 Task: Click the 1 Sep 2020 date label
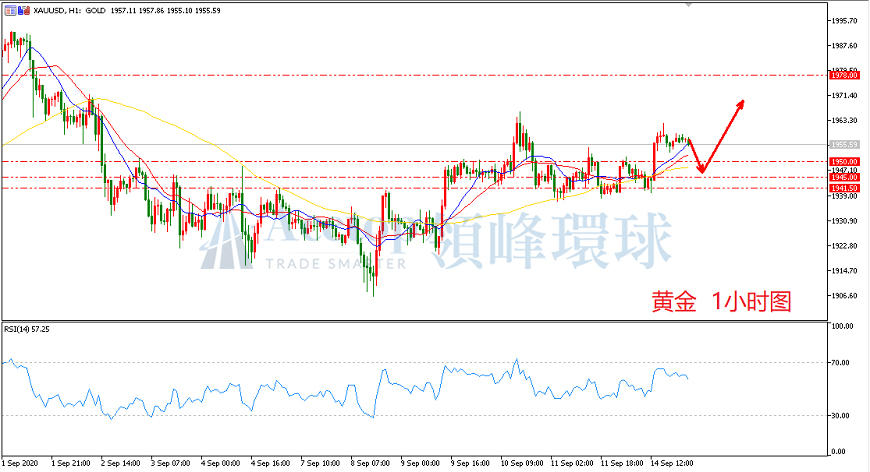pyautogui.click(x=21, y=463)
